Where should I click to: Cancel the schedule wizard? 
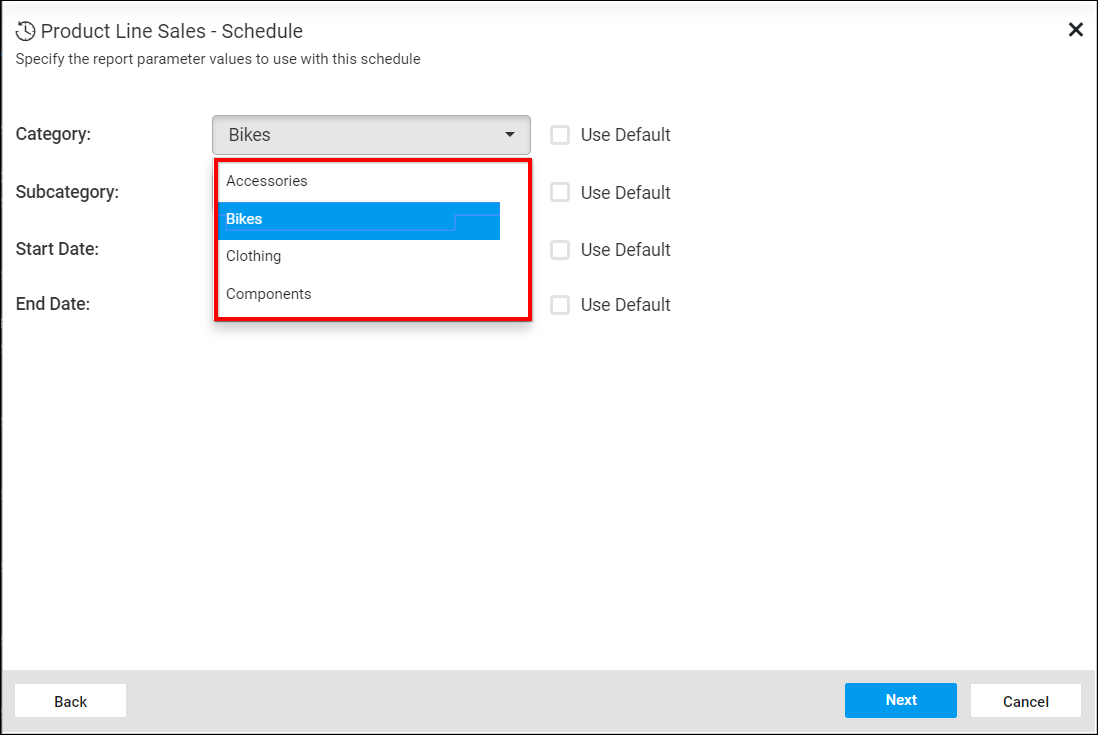(1026, 701)
